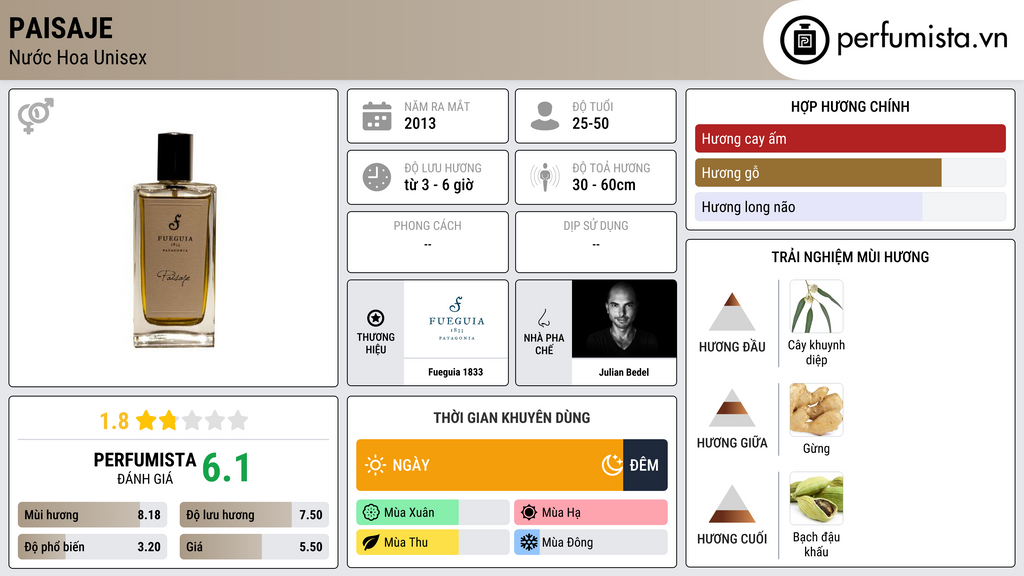The width and height of the screenshot is (1024, 576).
Task: Open the Fueguia 1833 brand name link
Action: click(456, 372)
